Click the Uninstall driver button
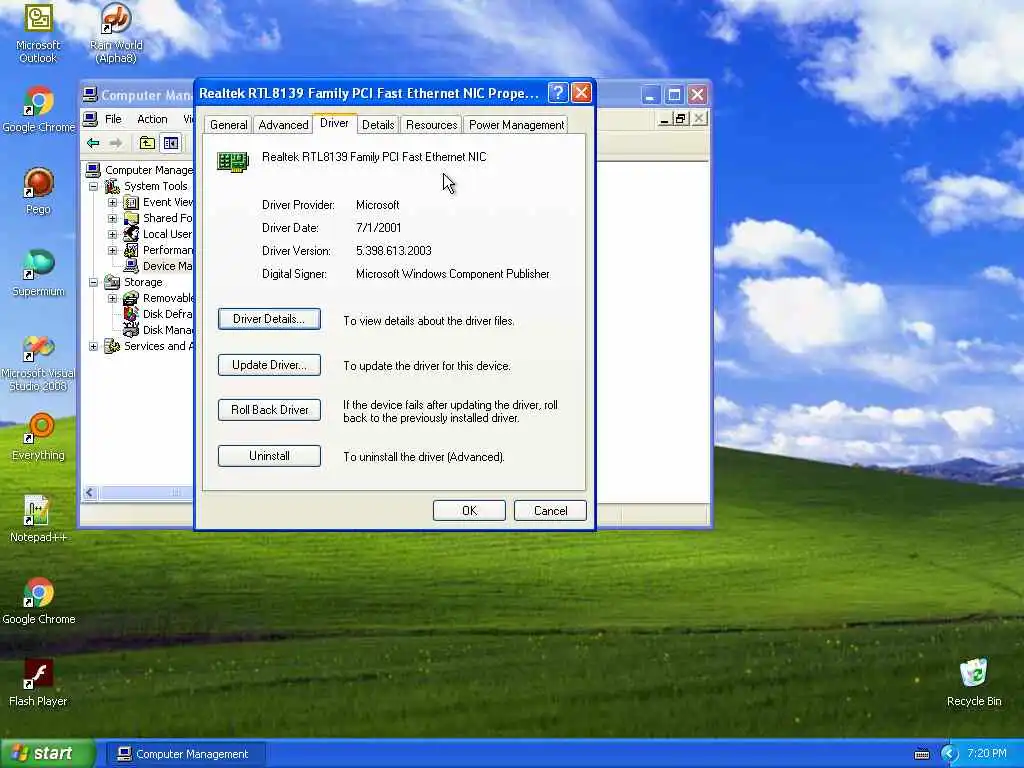 click(269, 456)
